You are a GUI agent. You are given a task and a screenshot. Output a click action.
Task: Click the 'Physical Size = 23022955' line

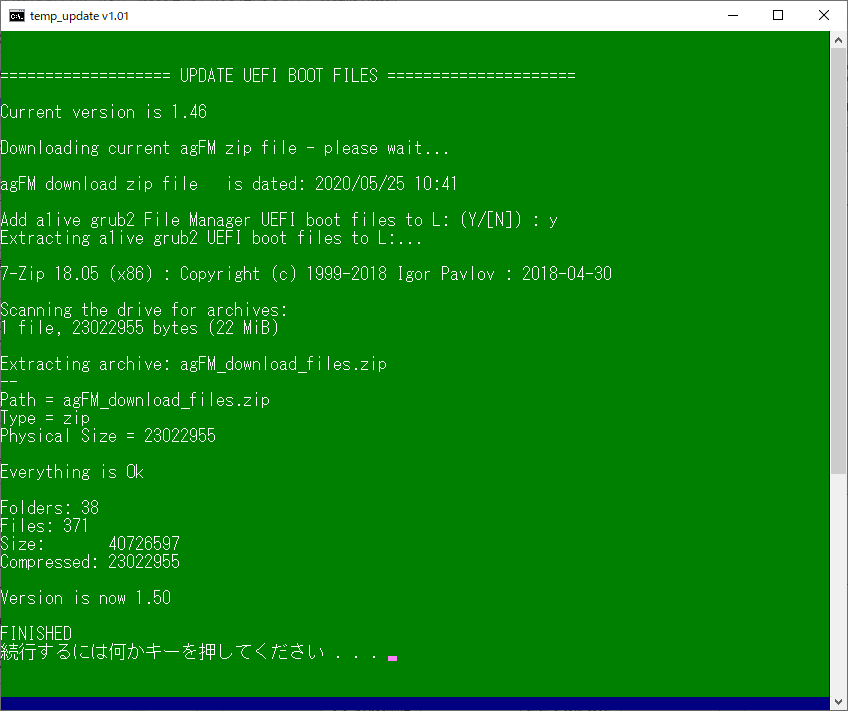pyautogui.click(x=108, y=436)
